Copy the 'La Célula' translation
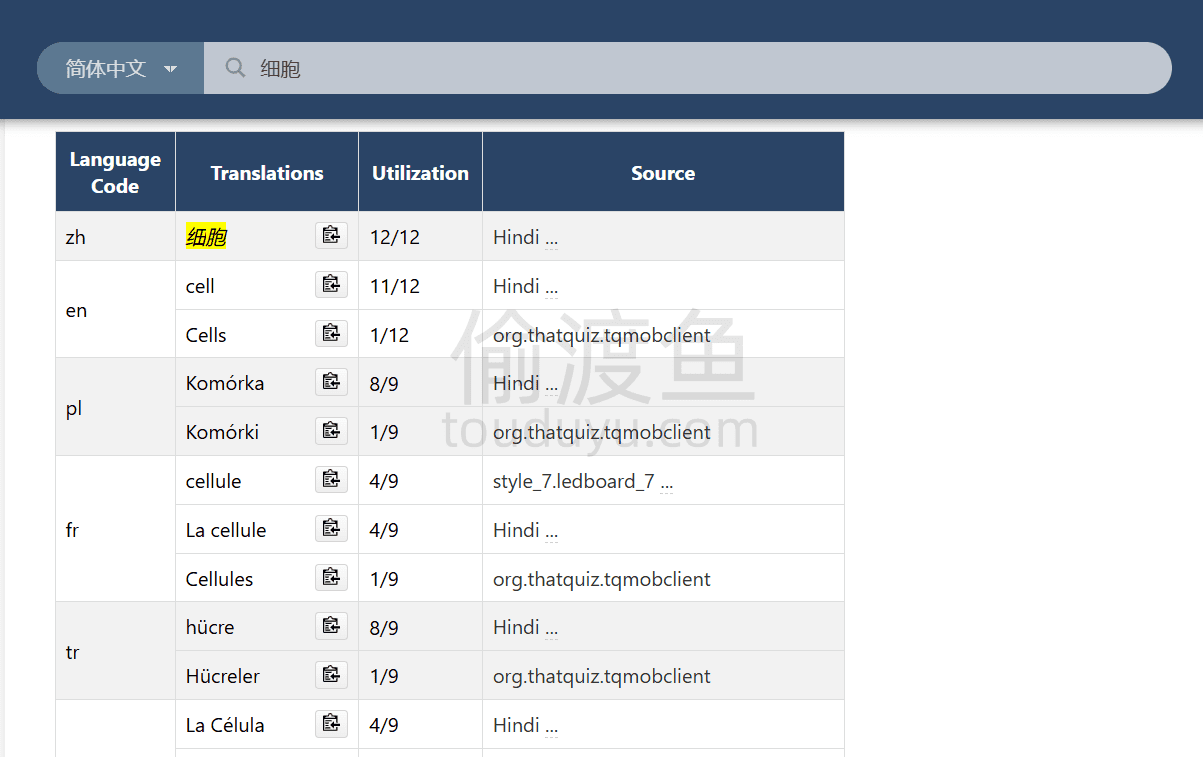The height and width of the screenshot is (757, 1203). tap(331, 724)
